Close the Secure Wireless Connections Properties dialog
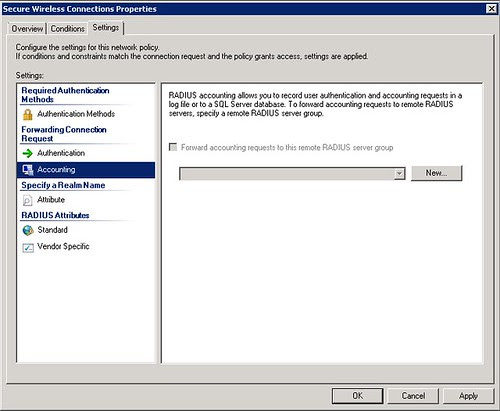 click(x=491, y=9)
